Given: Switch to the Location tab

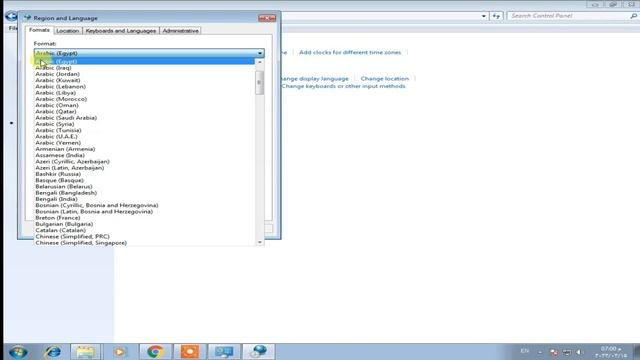Looking at the screenshot, I should pyautogui.click(x=68, y=31).
